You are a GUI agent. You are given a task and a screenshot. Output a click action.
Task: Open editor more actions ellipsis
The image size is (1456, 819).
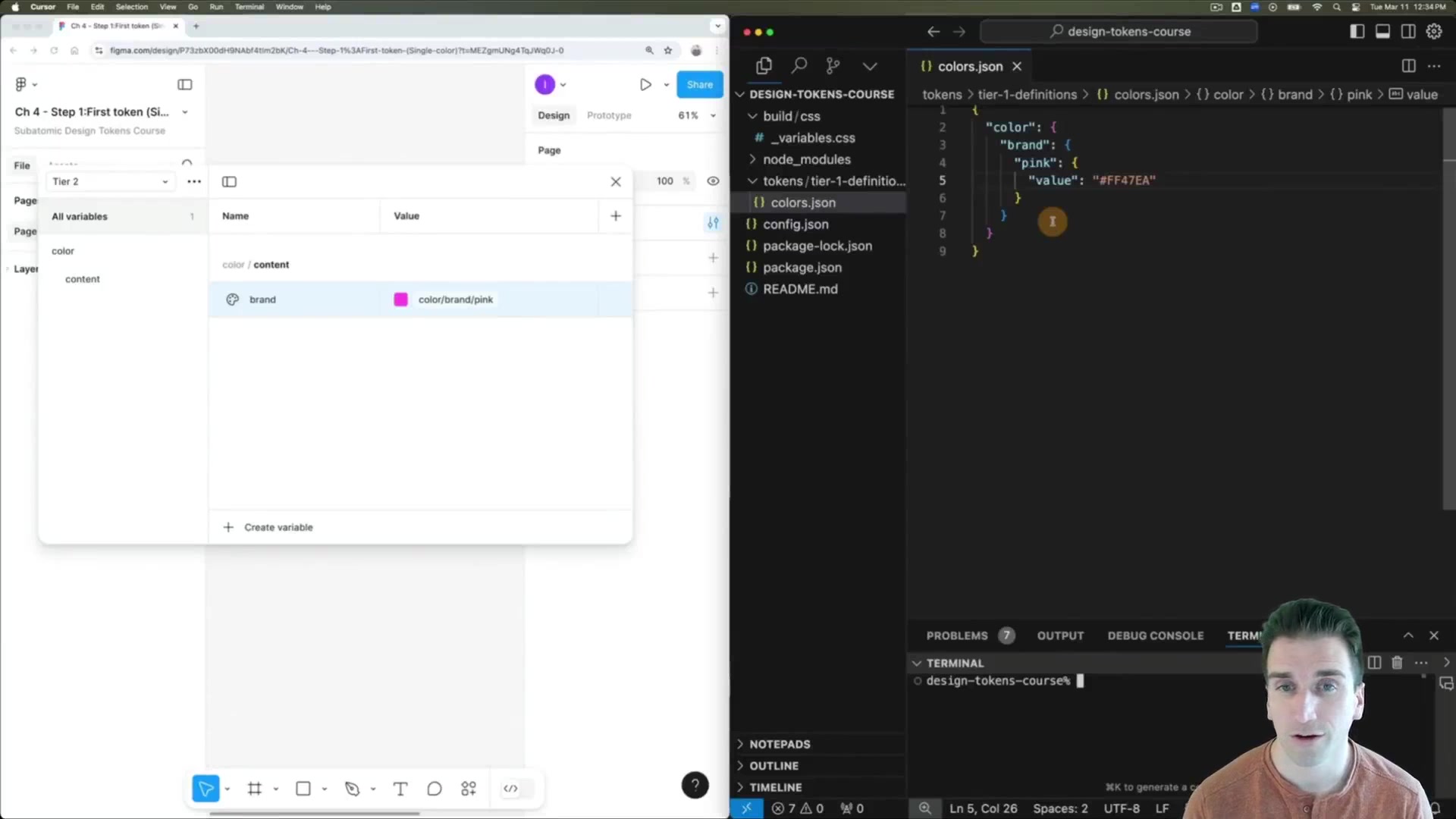pyautogui.click(x=1434, y=66)
